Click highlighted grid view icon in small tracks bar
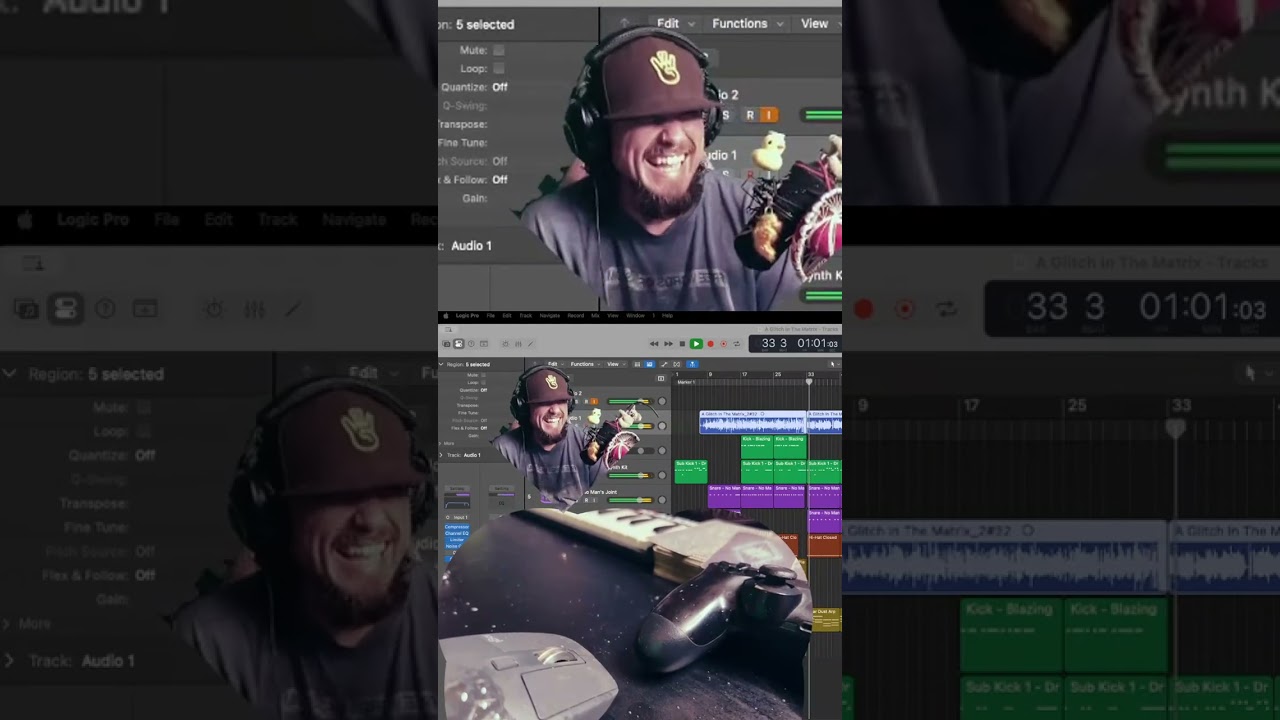 pos(650,364)
